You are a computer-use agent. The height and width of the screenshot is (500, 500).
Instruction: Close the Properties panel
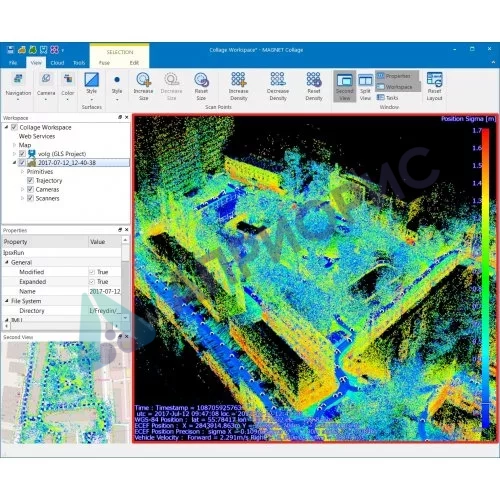127,230
